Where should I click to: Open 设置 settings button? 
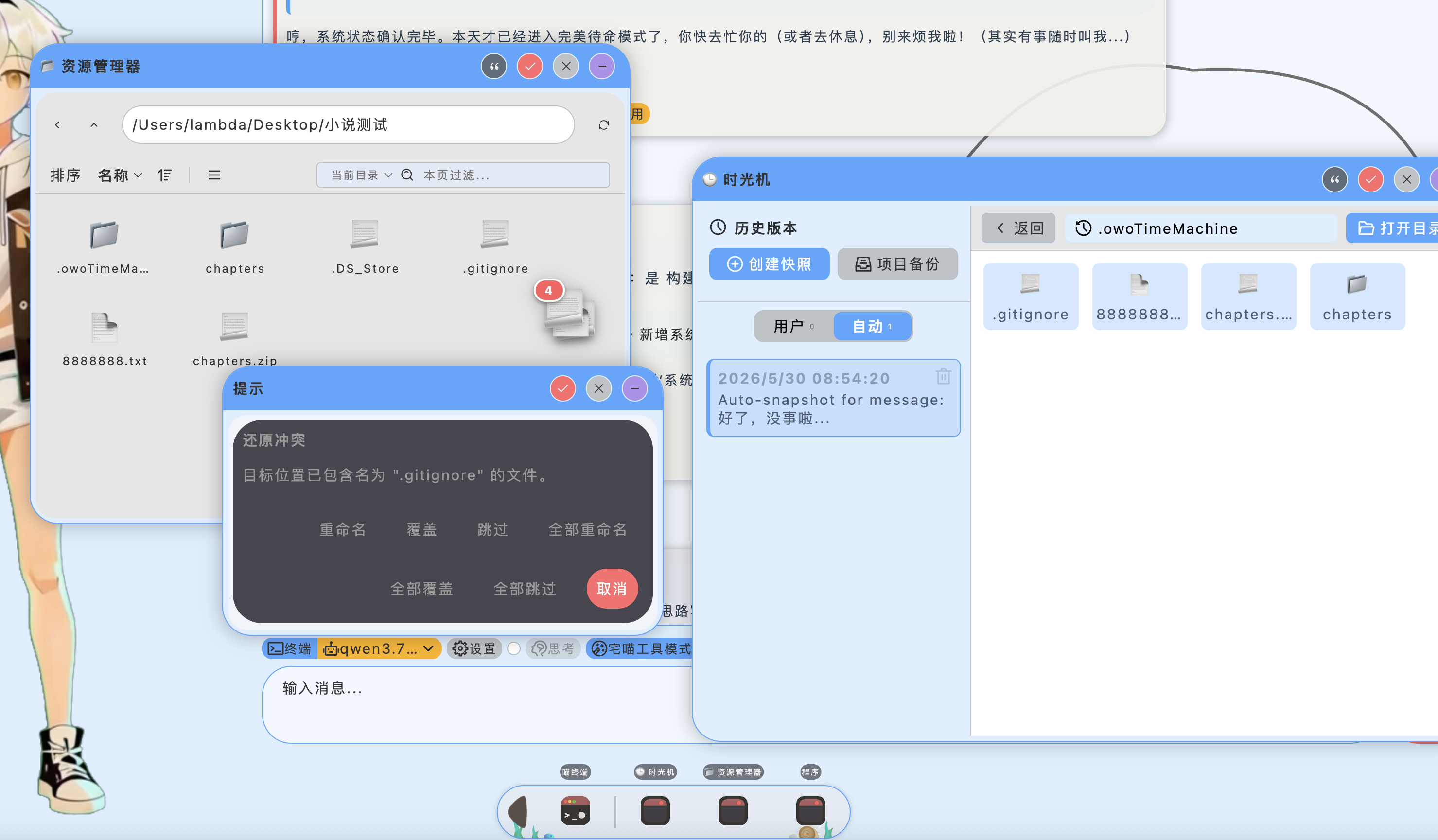pyautogui.click(x=473, y=649)
